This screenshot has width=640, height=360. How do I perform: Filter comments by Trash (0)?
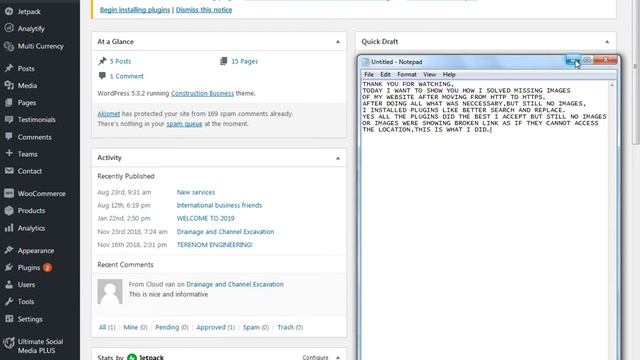pyautogui.click(x=290, y=327)
